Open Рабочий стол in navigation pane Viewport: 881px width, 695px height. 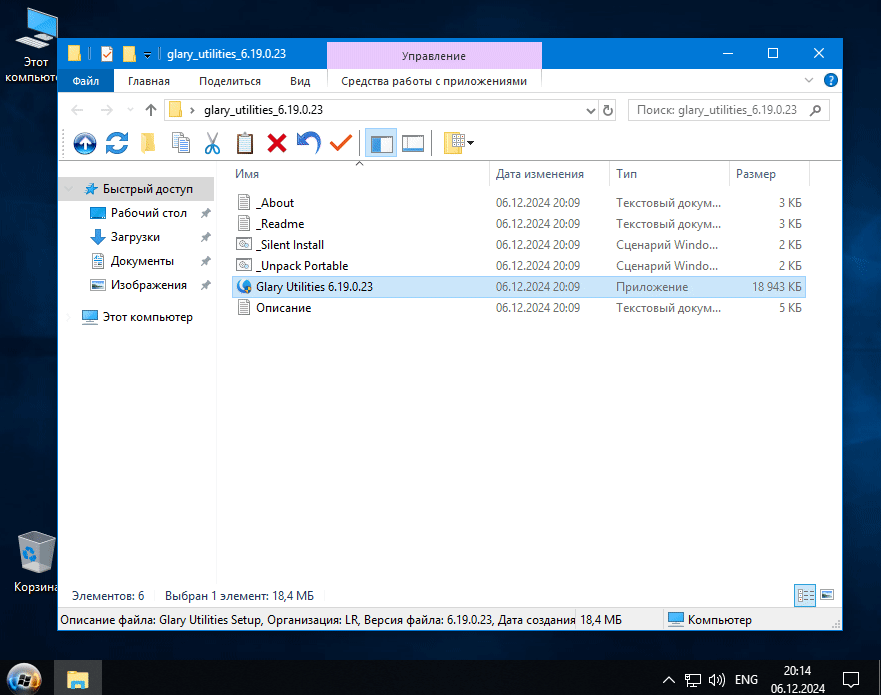[x=148, y=213]
